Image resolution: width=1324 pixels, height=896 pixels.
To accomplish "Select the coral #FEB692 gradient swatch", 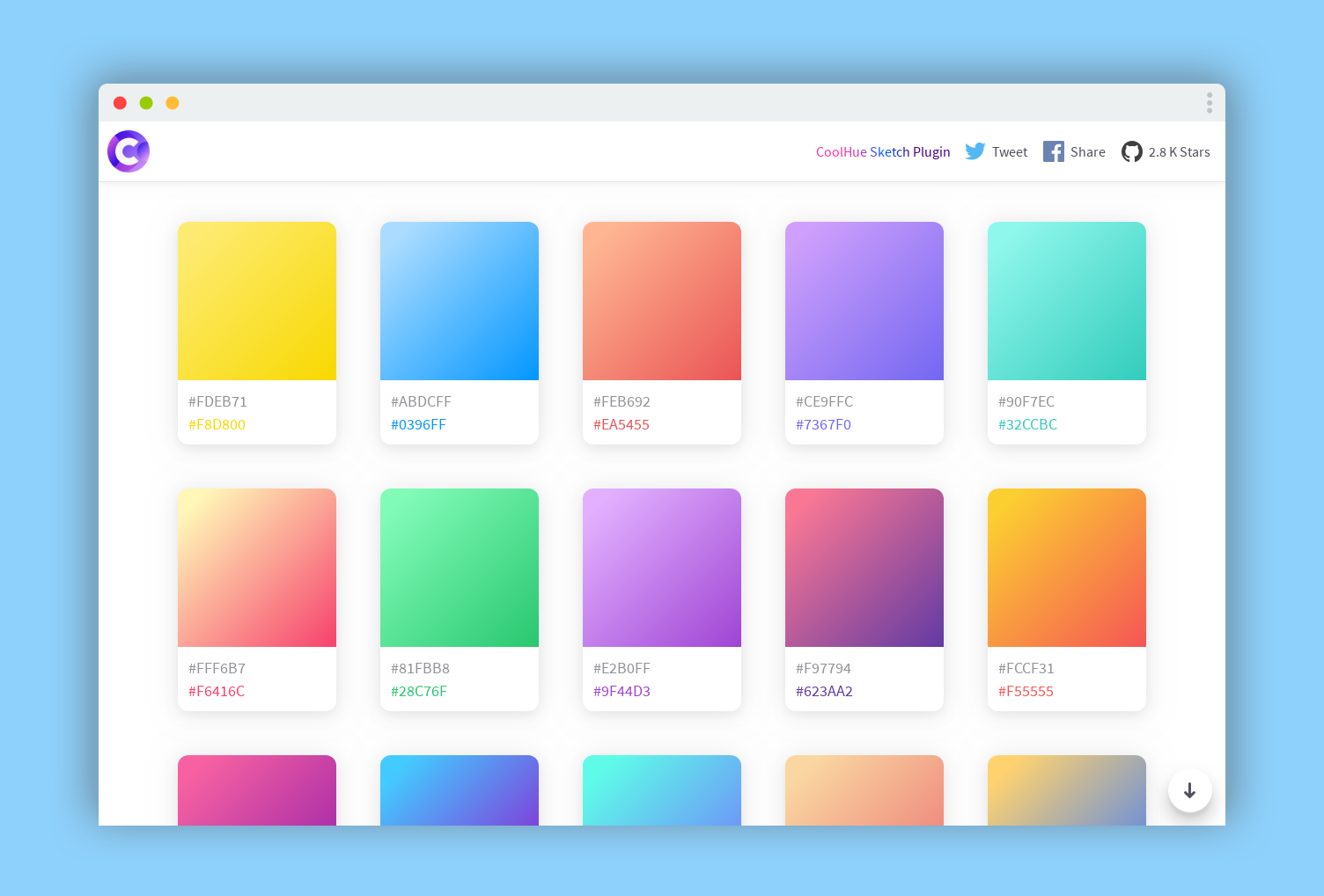I will point(662,301).
